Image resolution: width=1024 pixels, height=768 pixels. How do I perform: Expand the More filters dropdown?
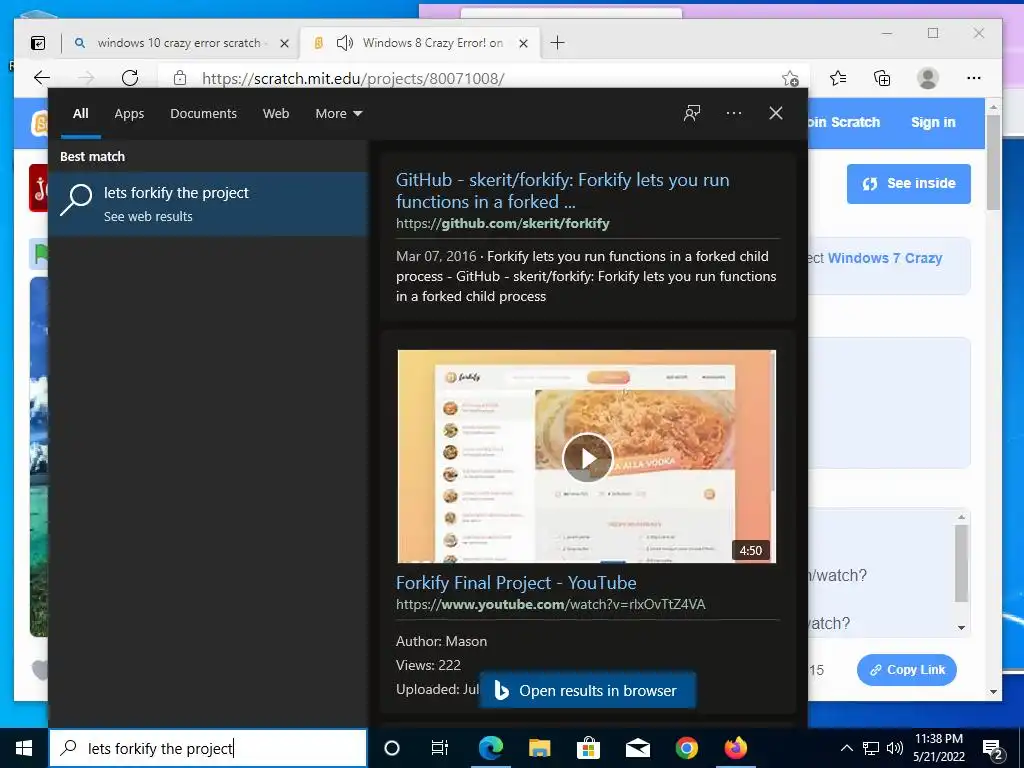point(338,114)
